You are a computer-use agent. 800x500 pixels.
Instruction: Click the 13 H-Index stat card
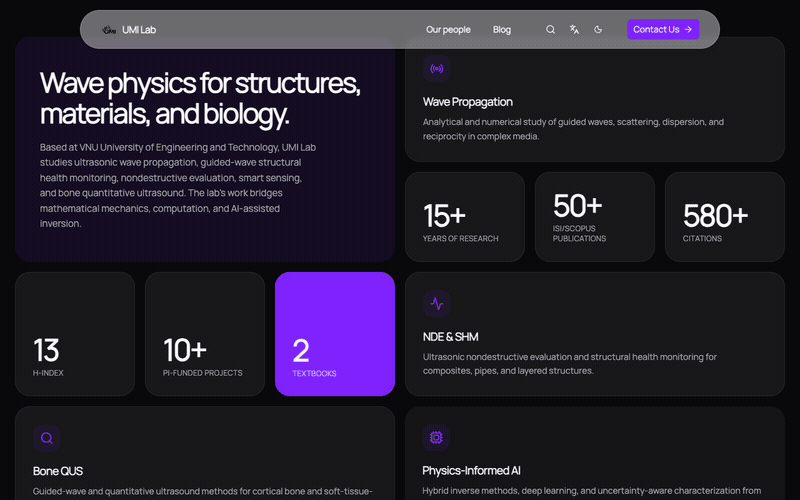75,334
